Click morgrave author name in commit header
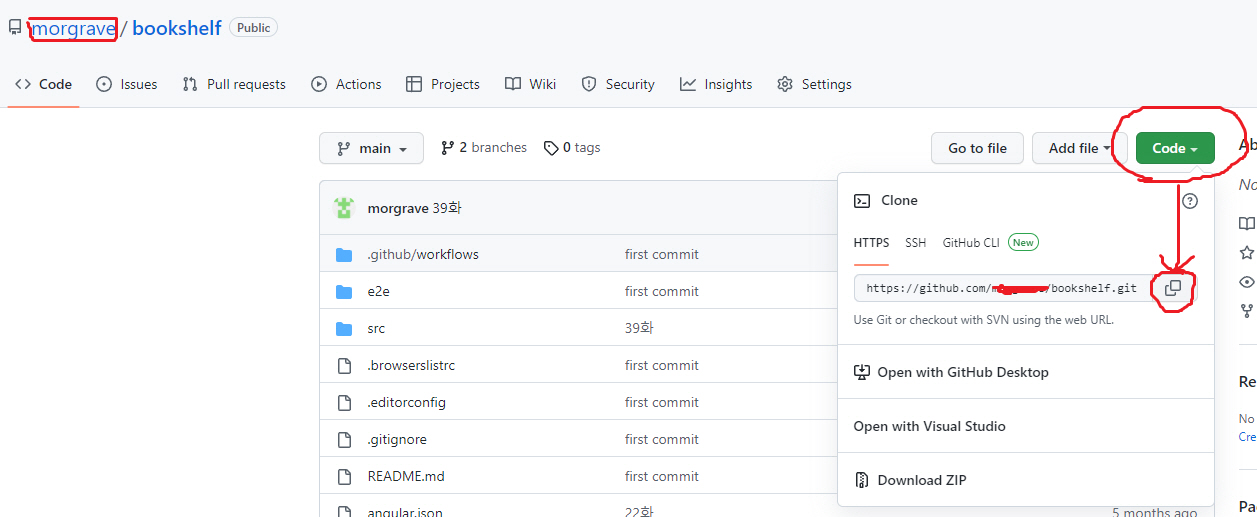Screen dimensions: 1257x517 pyautogui.click(x=398, y=208)
